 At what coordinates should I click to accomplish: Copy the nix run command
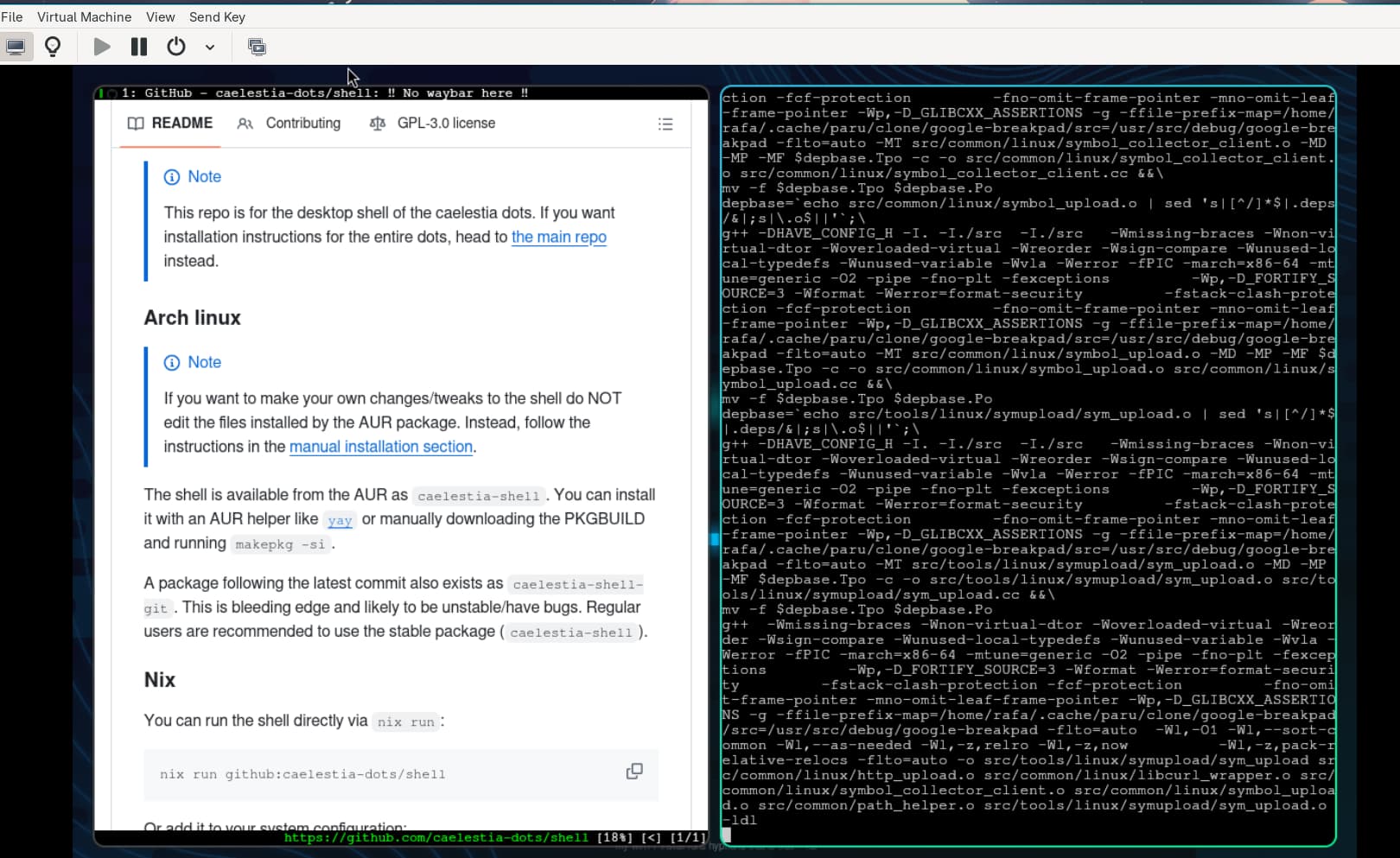coord(634,771)
